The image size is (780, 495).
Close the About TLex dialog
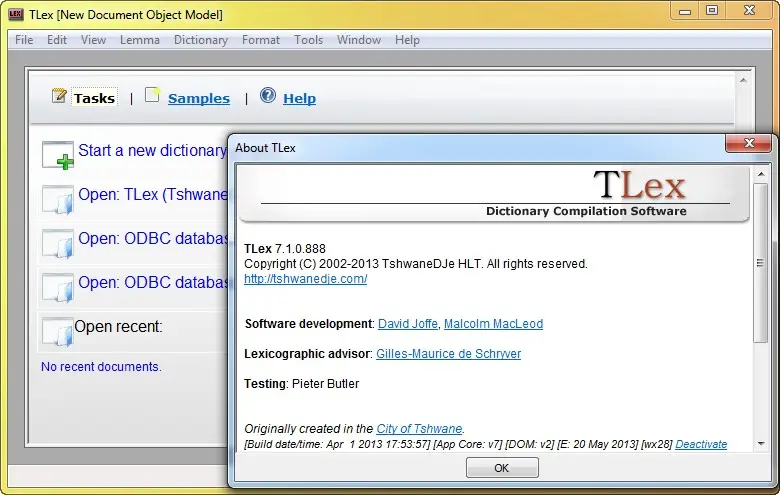pyautogui.click(x=749, y=143)
